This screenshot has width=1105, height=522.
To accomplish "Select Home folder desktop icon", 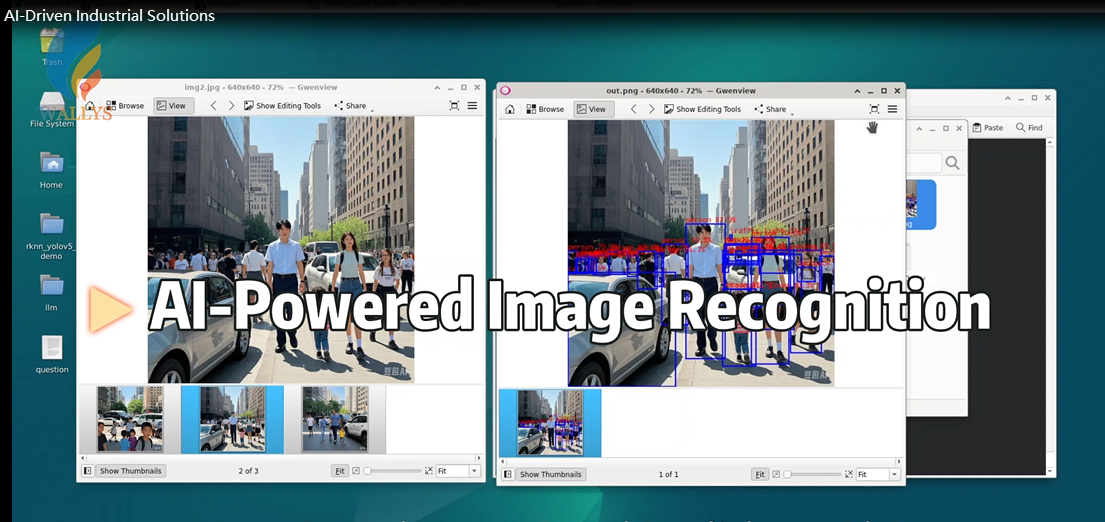I will click(51, 171).
